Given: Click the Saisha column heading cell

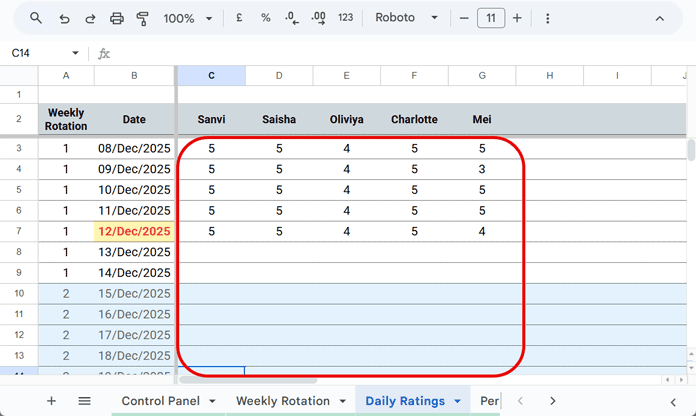Looking at the screenshot, I should click(x=279, y=119).
